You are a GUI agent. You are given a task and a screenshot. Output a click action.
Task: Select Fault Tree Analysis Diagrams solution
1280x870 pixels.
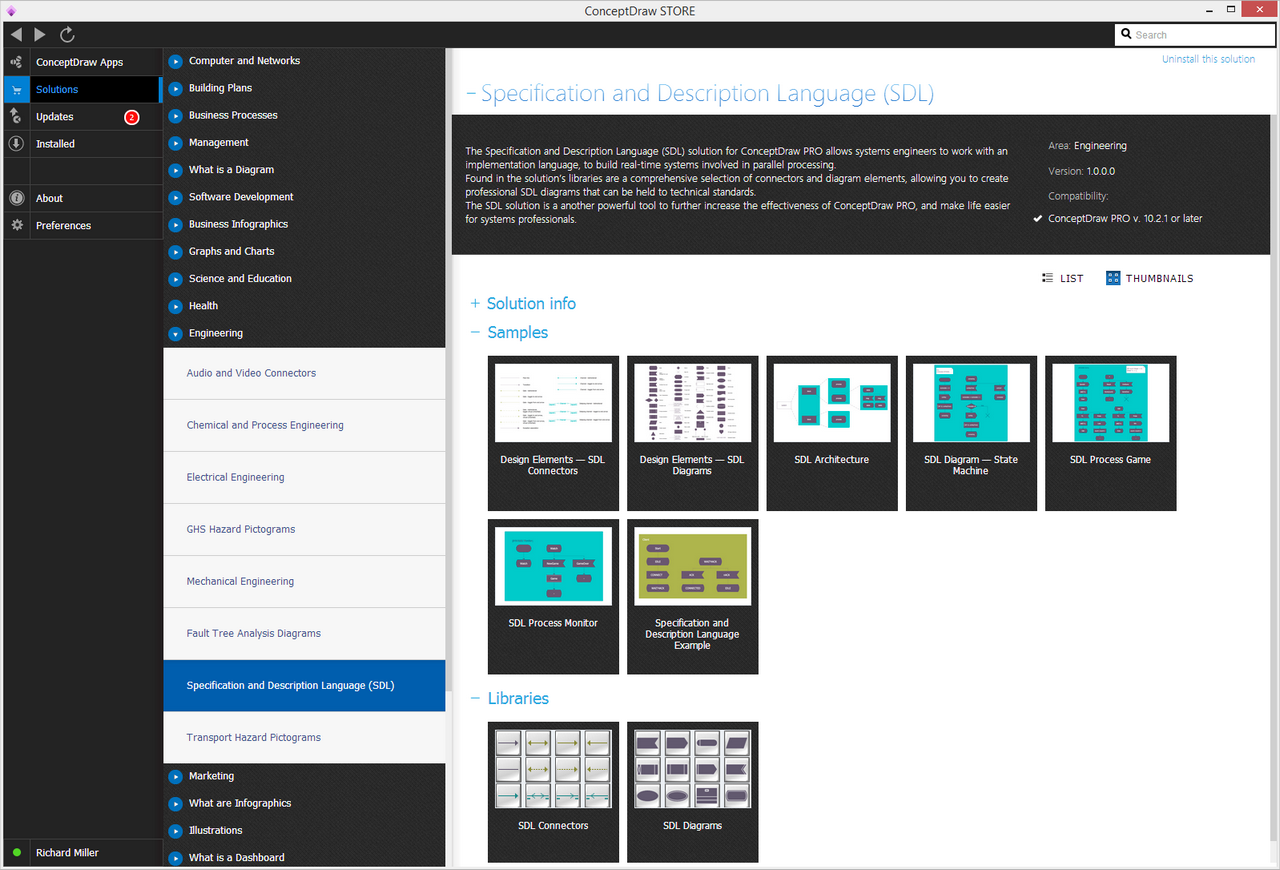pos(304,633)
